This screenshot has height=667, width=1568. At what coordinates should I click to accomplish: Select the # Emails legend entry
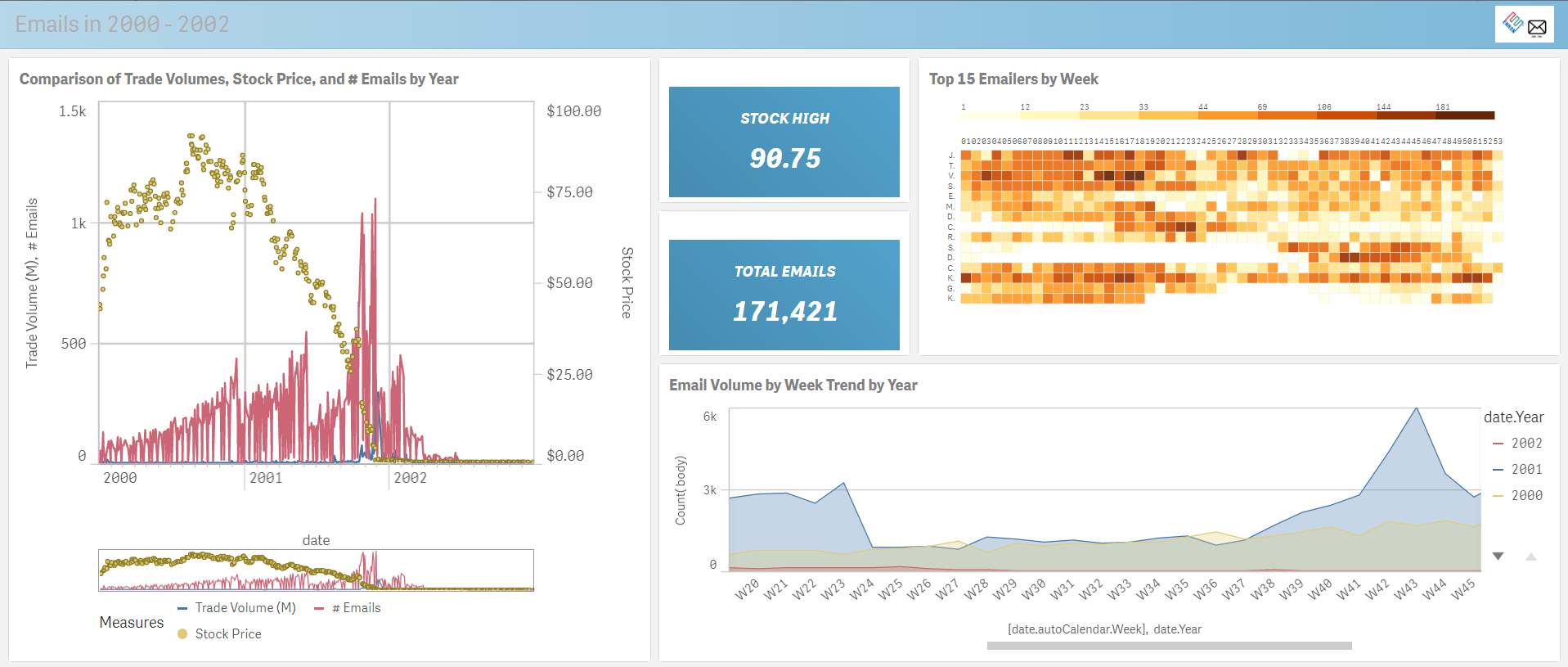coord(348,607)
